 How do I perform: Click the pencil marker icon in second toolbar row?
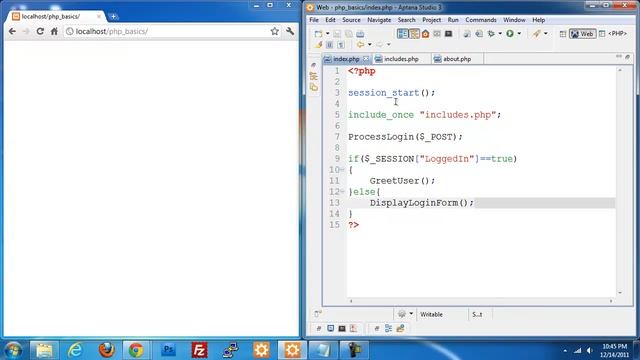click(x=318, y=44)
